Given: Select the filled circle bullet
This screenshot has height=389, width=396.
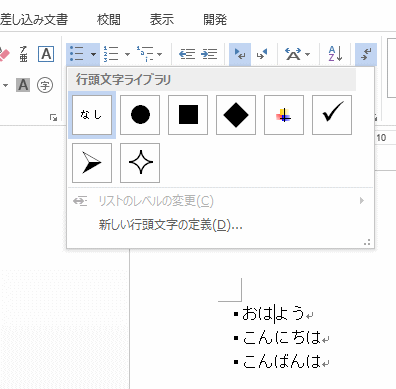Looking at the screenshot, I should (x=140, y=115).
